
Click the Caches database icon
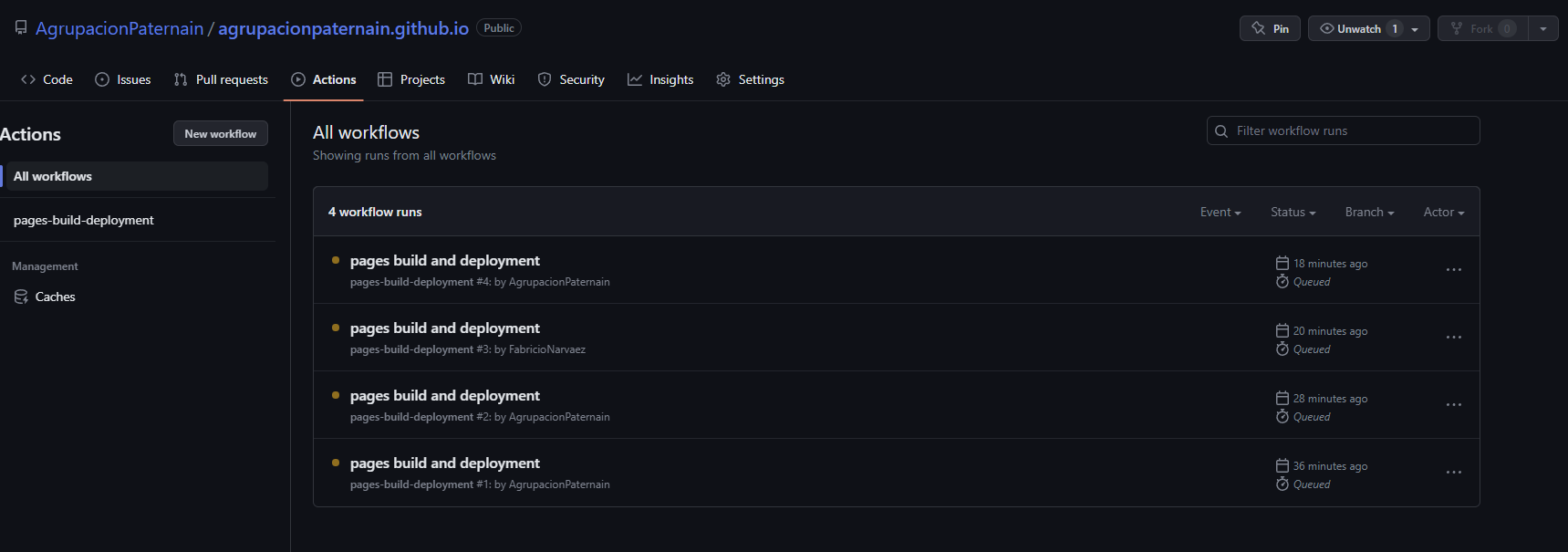coord(21,297)
